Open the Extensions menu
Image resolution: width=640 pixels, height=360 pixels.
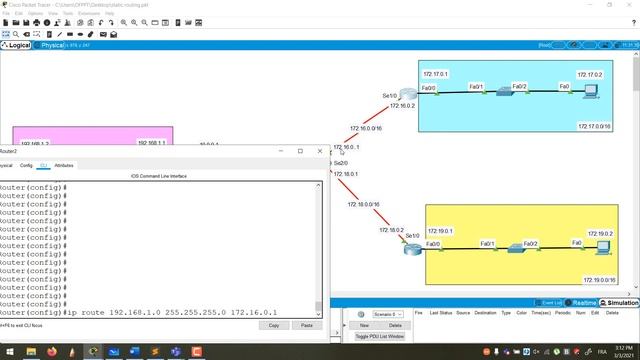[89, 13]
